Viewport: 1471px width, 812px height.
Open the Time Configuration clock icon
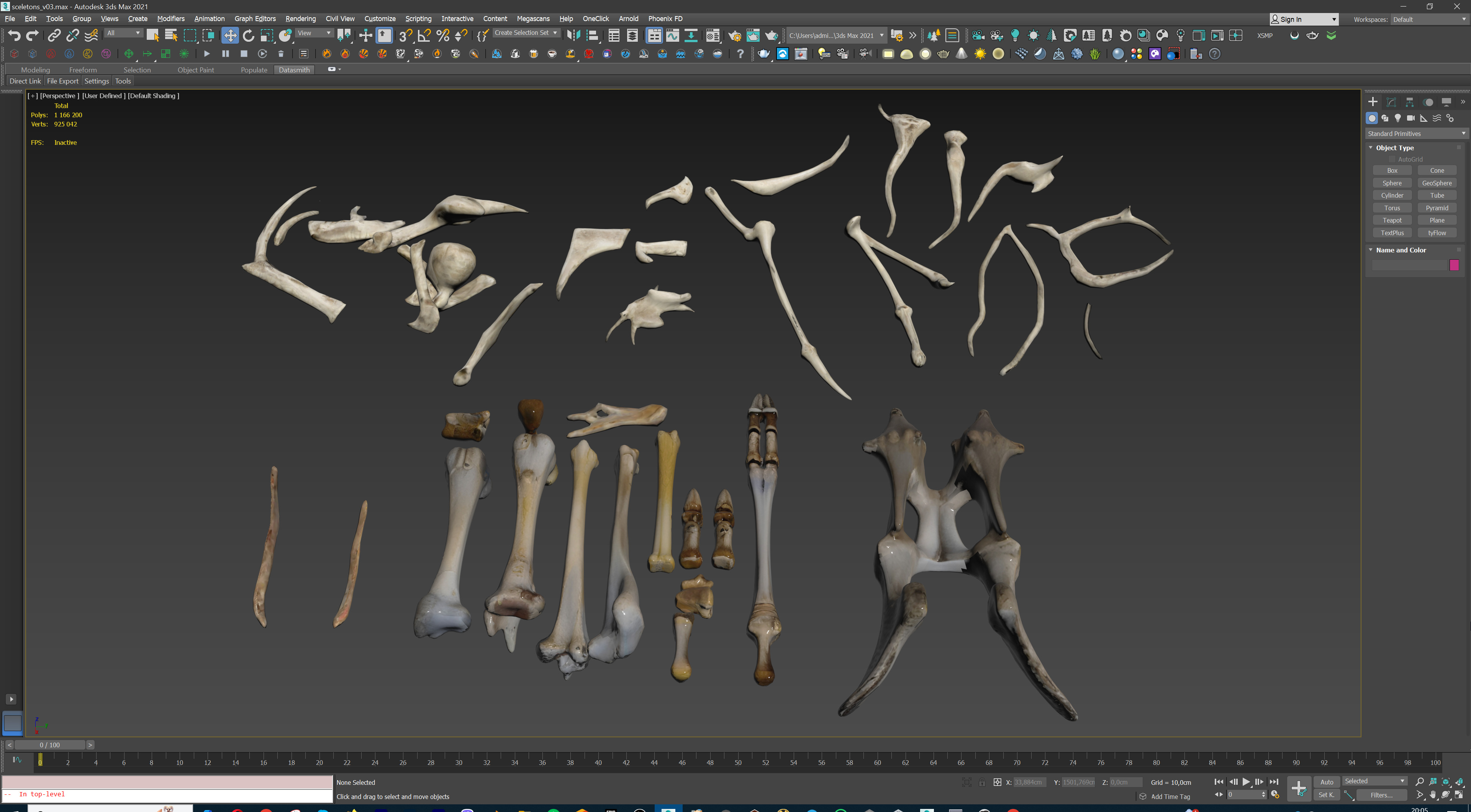pos(1275,795)
